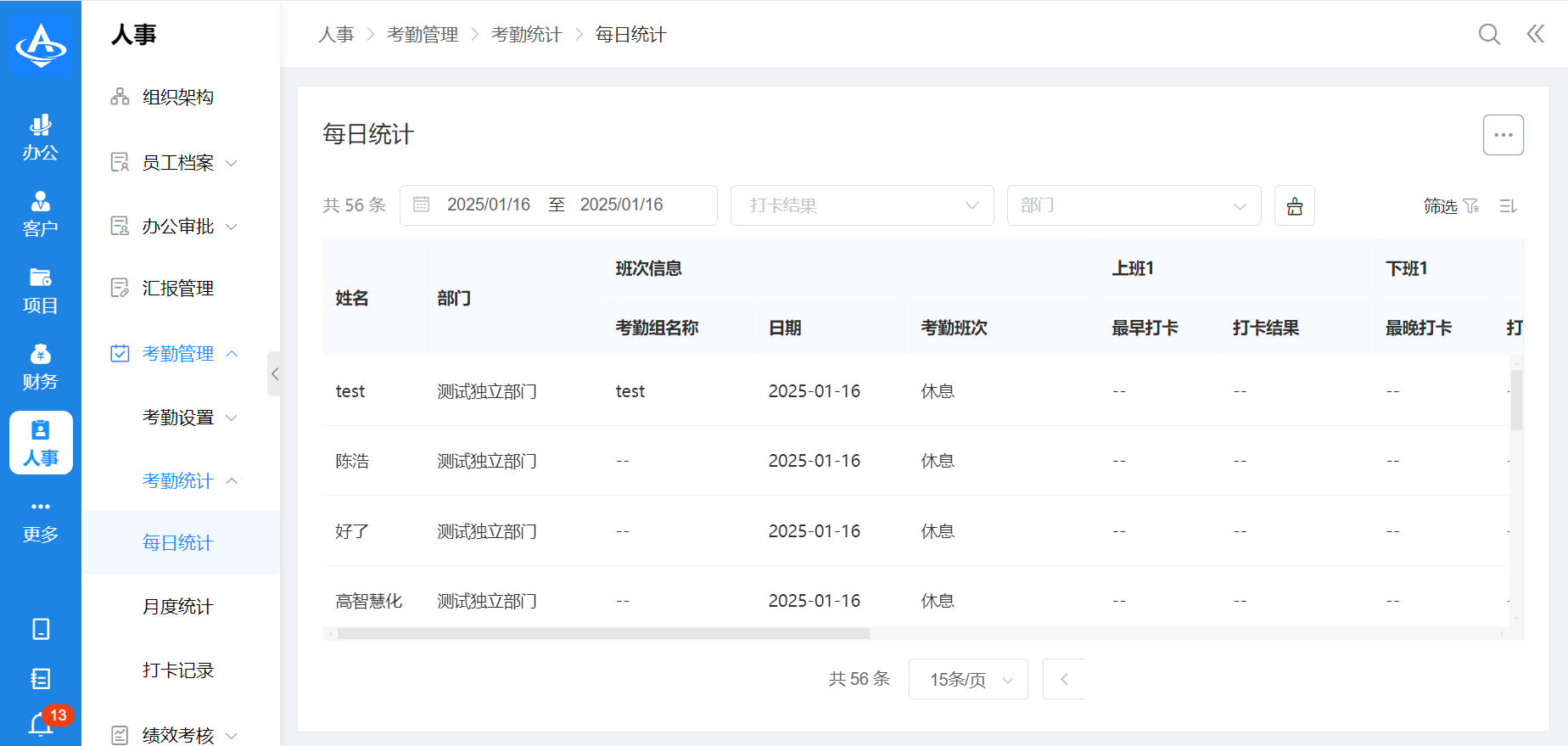Click the horizontal table scrollbar
Screen dimensions: 1568x746
[602, 634]
